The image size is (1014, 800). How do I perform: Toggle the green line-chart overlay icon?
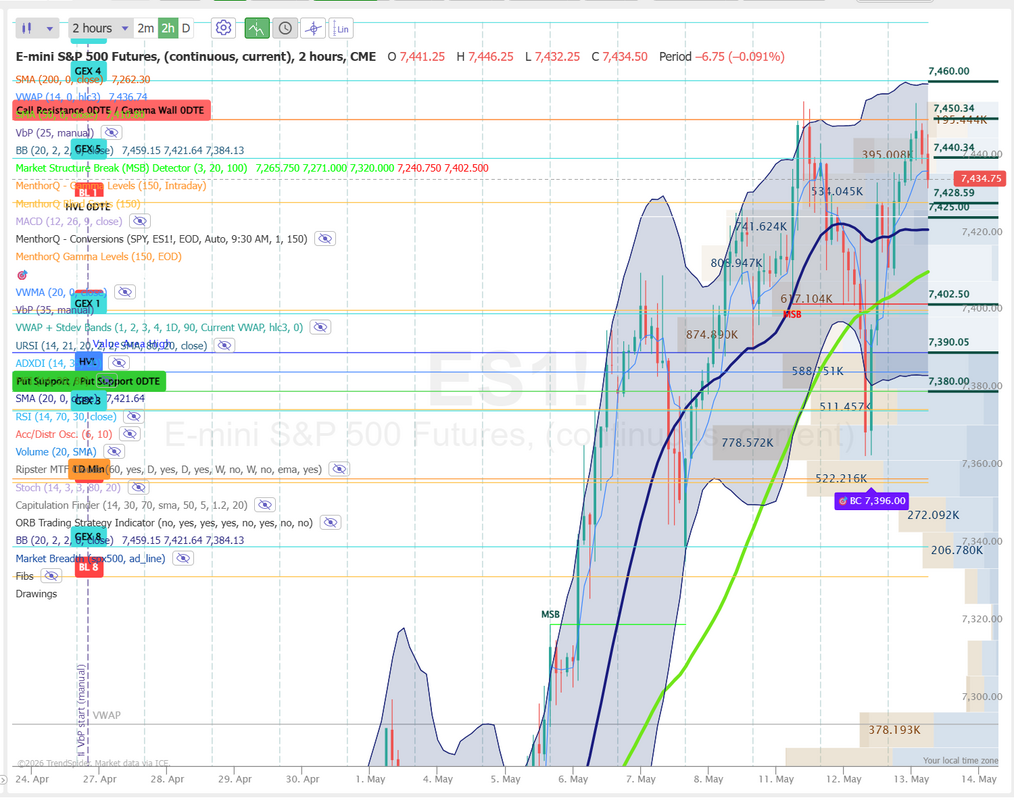(x=257, y=28)
